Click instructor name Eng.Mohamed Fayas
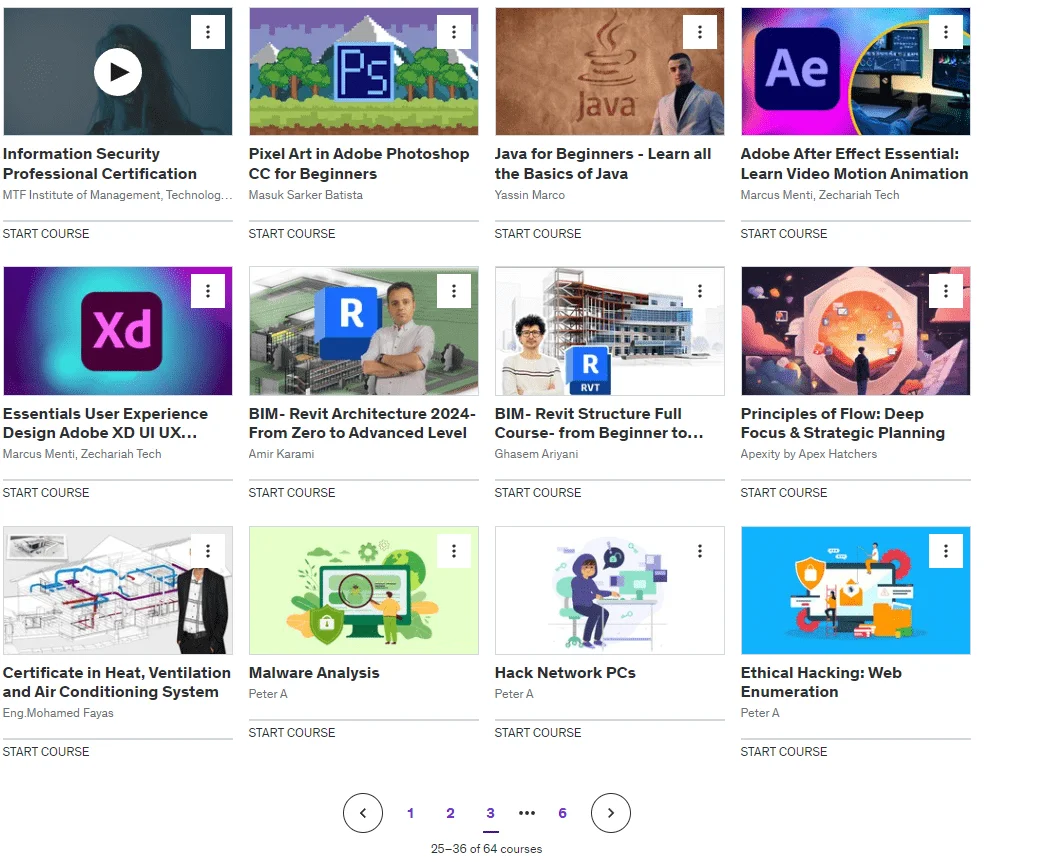 click(58, 713)
